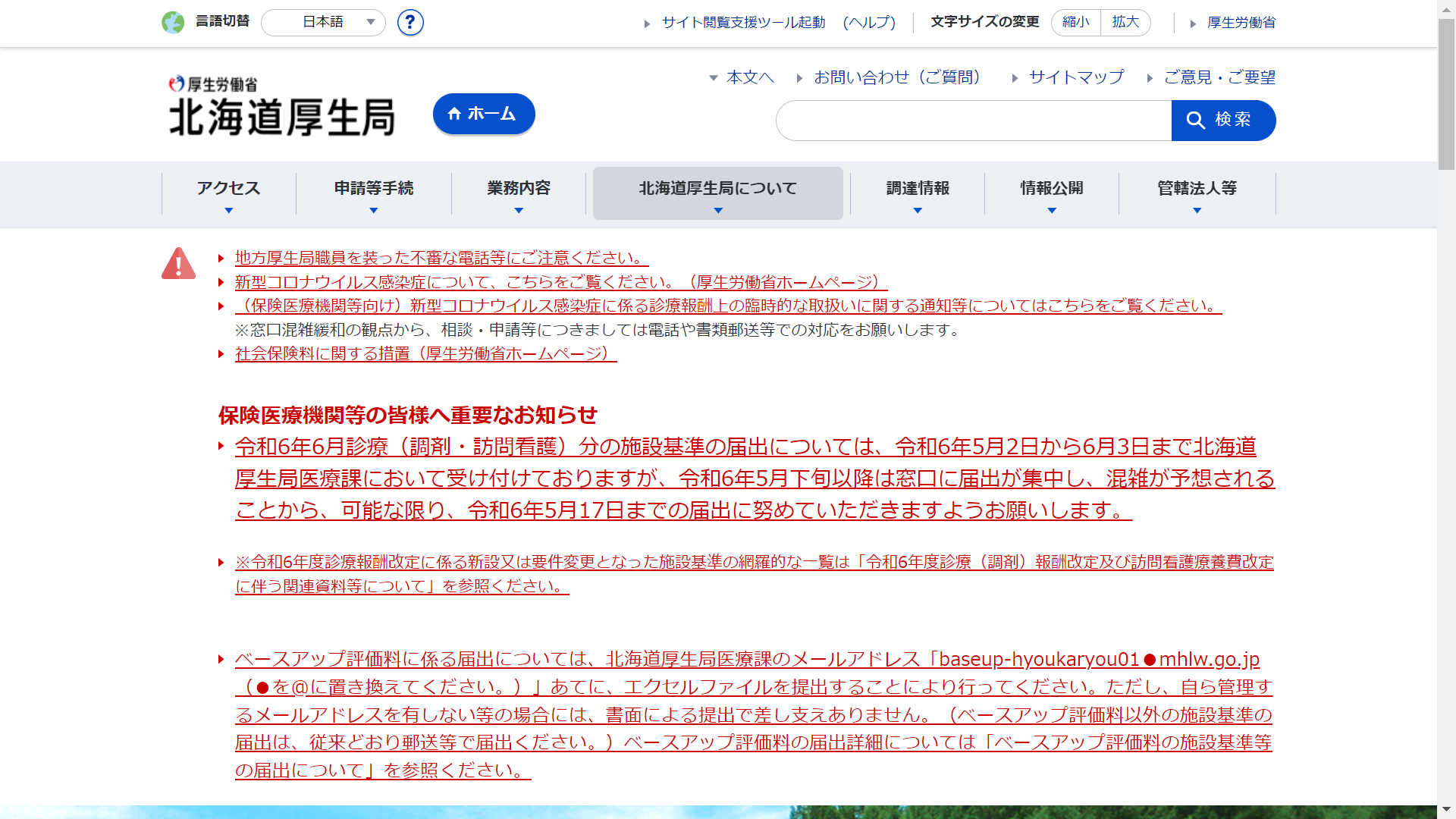
Task: Click the 縮小 text size button
Action: pos(1075,23)
